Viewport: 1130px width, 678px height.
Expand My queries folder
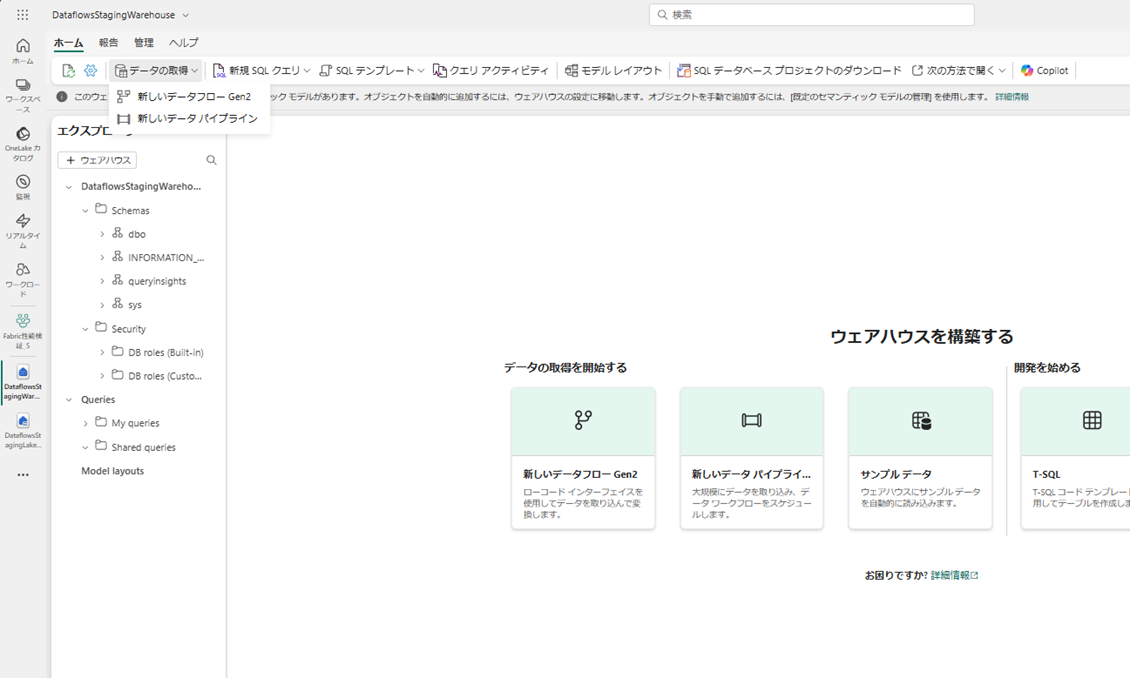point(85,423)
